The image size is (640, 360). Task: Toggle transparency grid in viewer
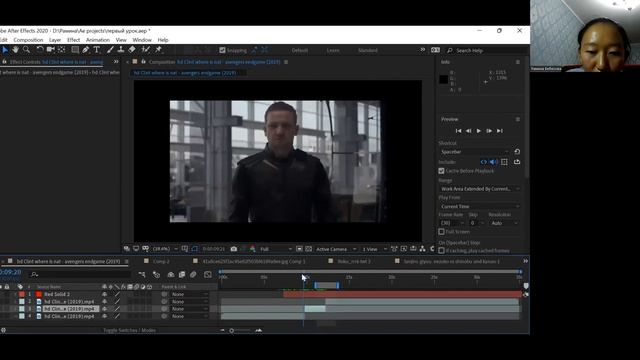point(309,249)
